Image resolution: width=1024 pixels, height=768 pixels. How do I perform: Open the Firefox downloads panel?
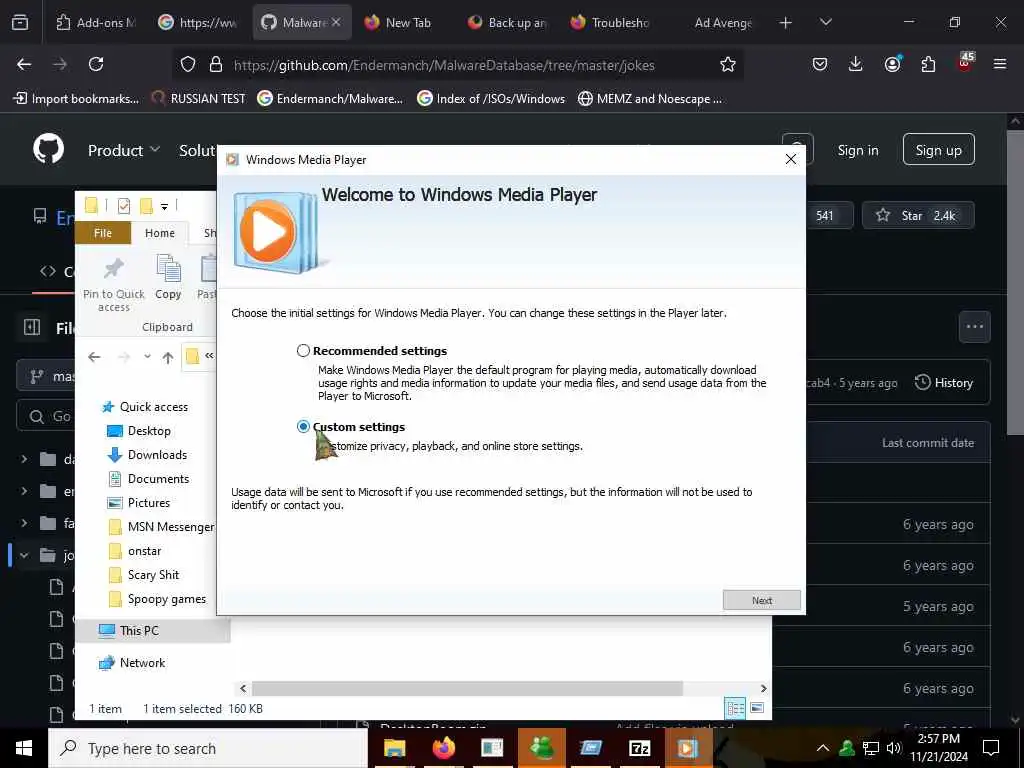[x=856, y=64]
